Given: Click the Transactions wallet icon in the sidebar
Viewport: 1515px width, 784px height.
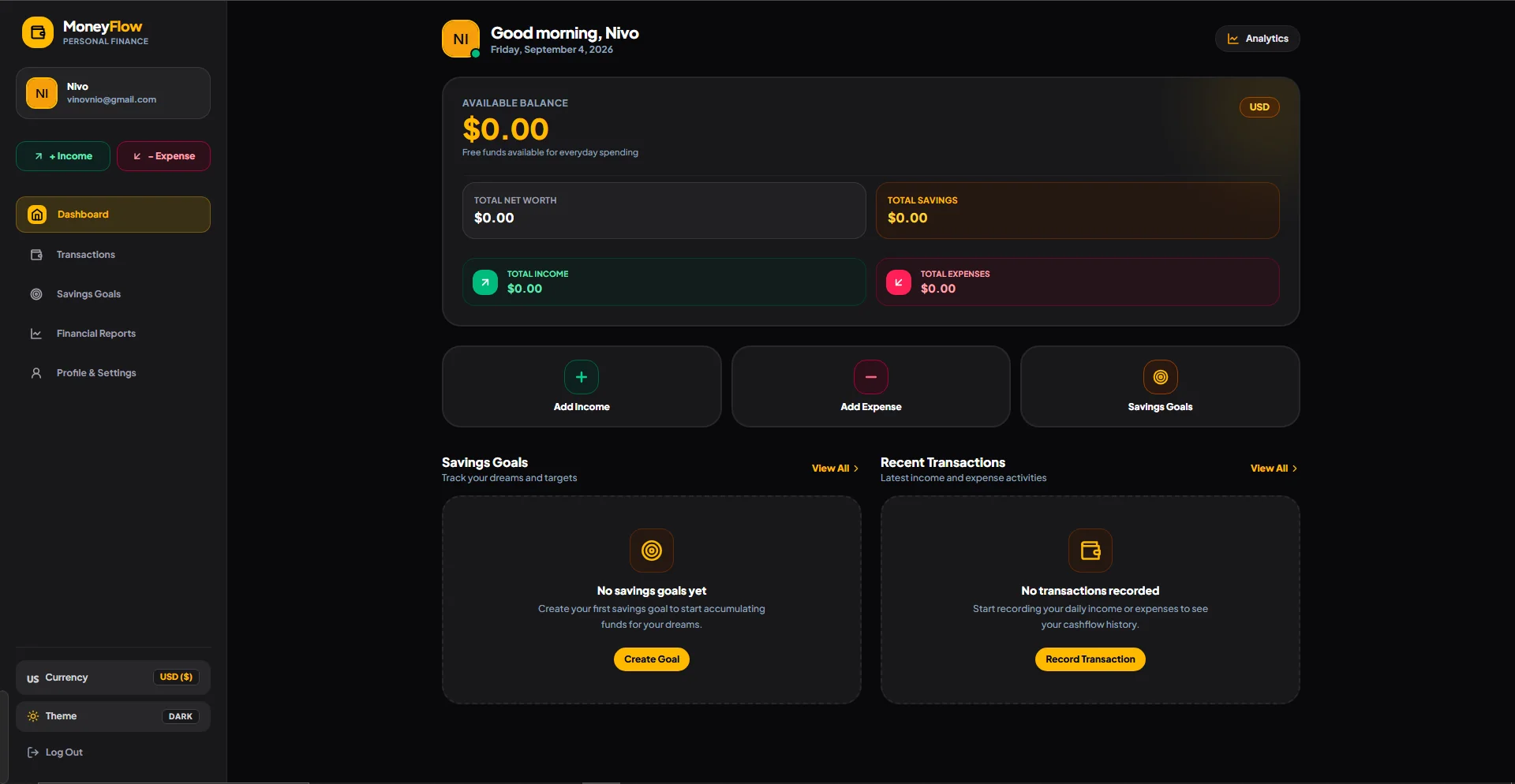Looking at the screenshot, I should click(36, 255).
